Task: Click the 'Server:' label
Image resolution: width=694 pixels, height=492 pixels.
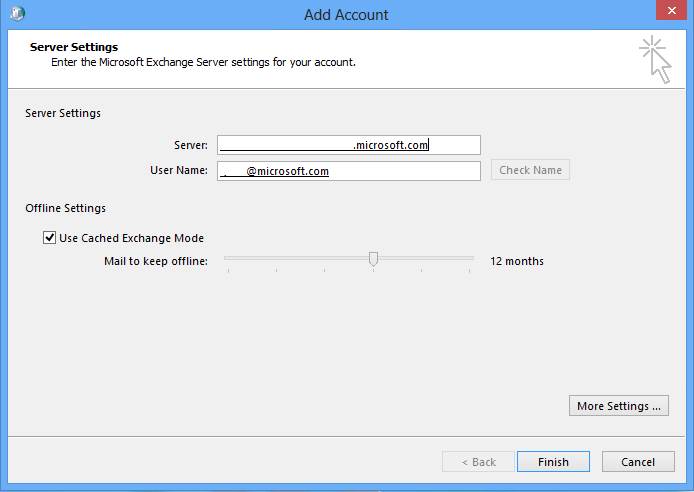Action: tap(191, 145)
